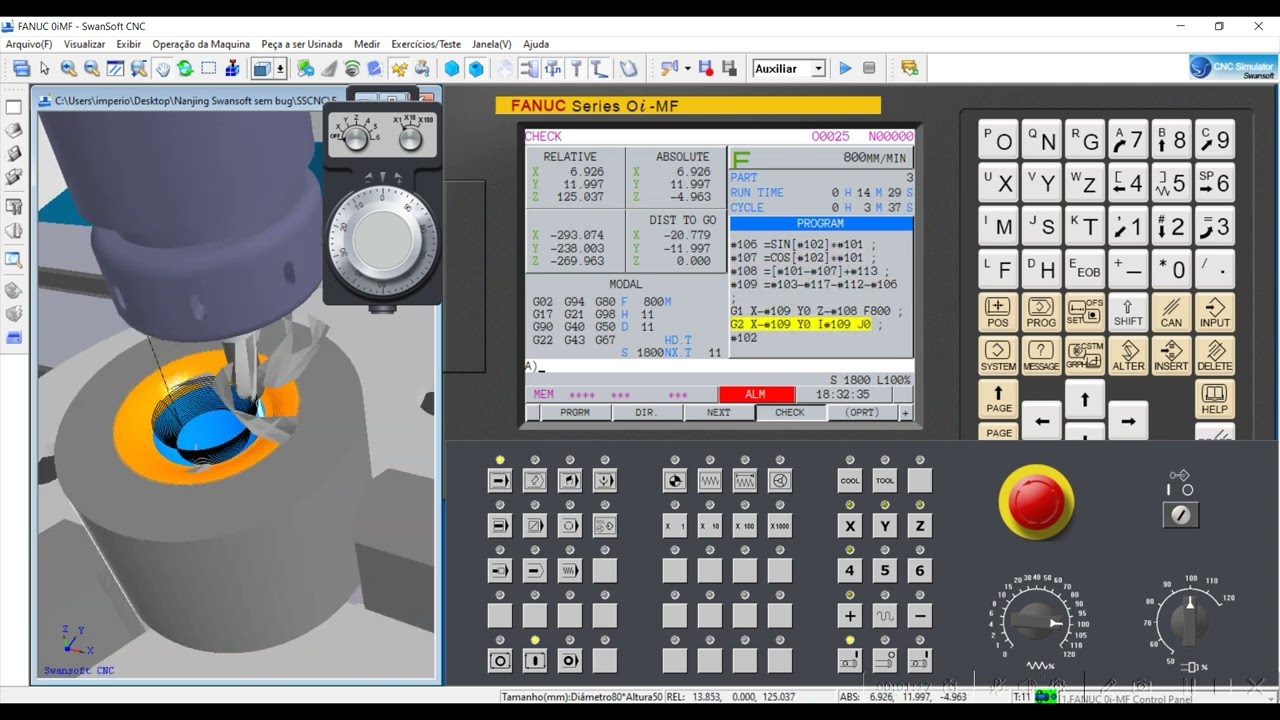
Task: Select the PRGRM softkey
Action: pos(575,412)
